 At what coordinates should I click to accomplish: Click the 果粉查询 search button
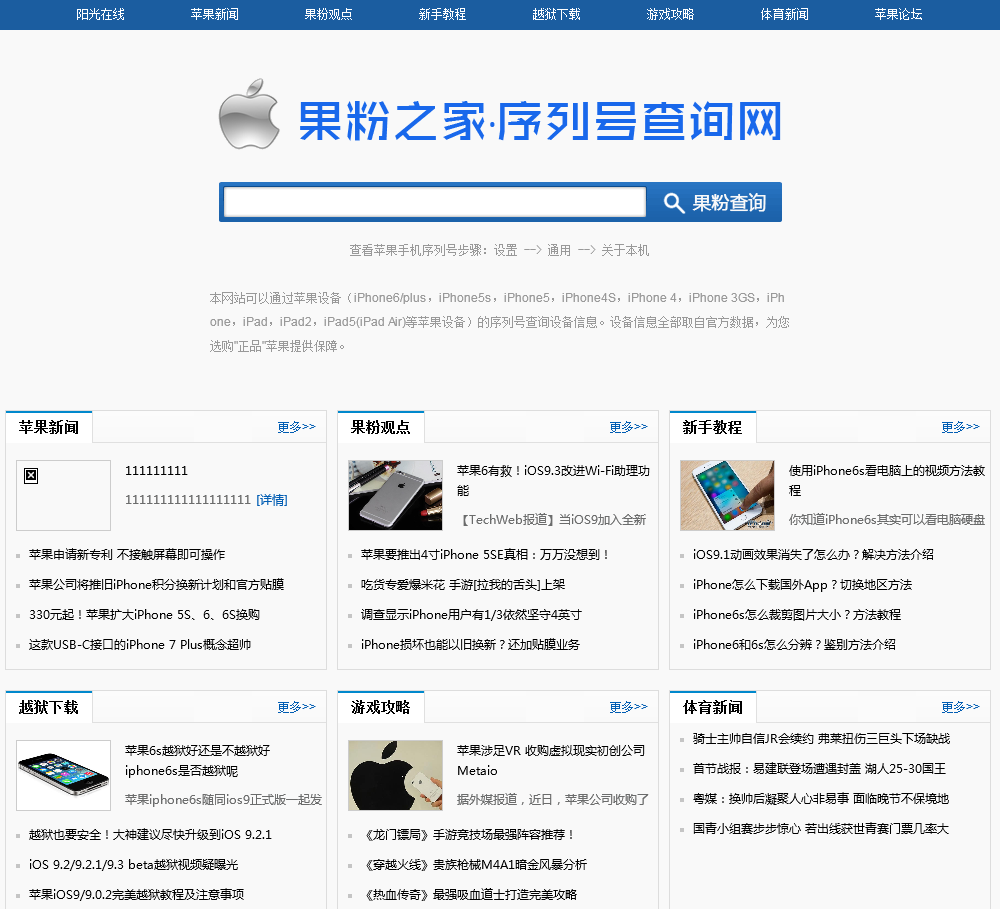714,202
